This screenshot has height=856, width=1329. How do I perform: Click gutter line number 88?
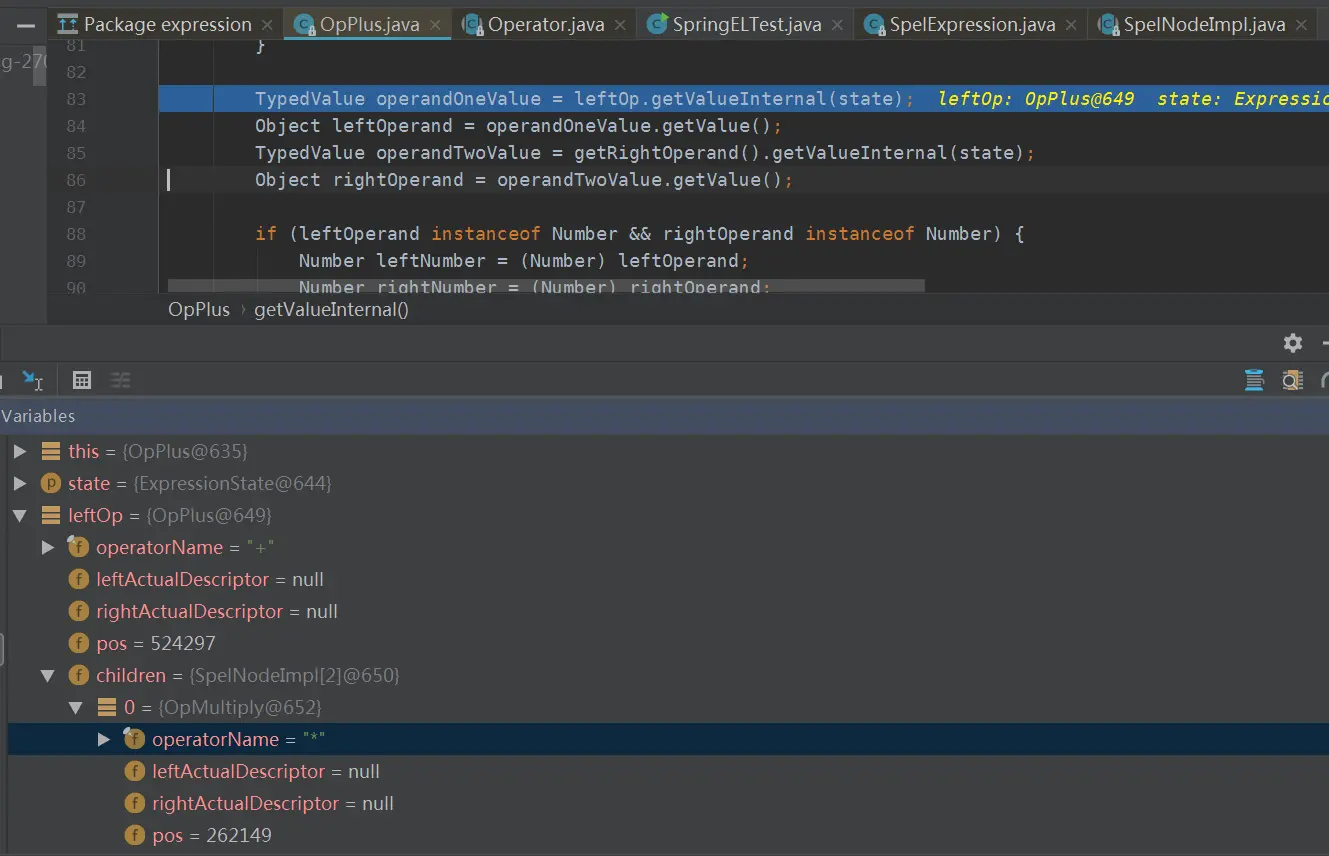tap(75, 234)
